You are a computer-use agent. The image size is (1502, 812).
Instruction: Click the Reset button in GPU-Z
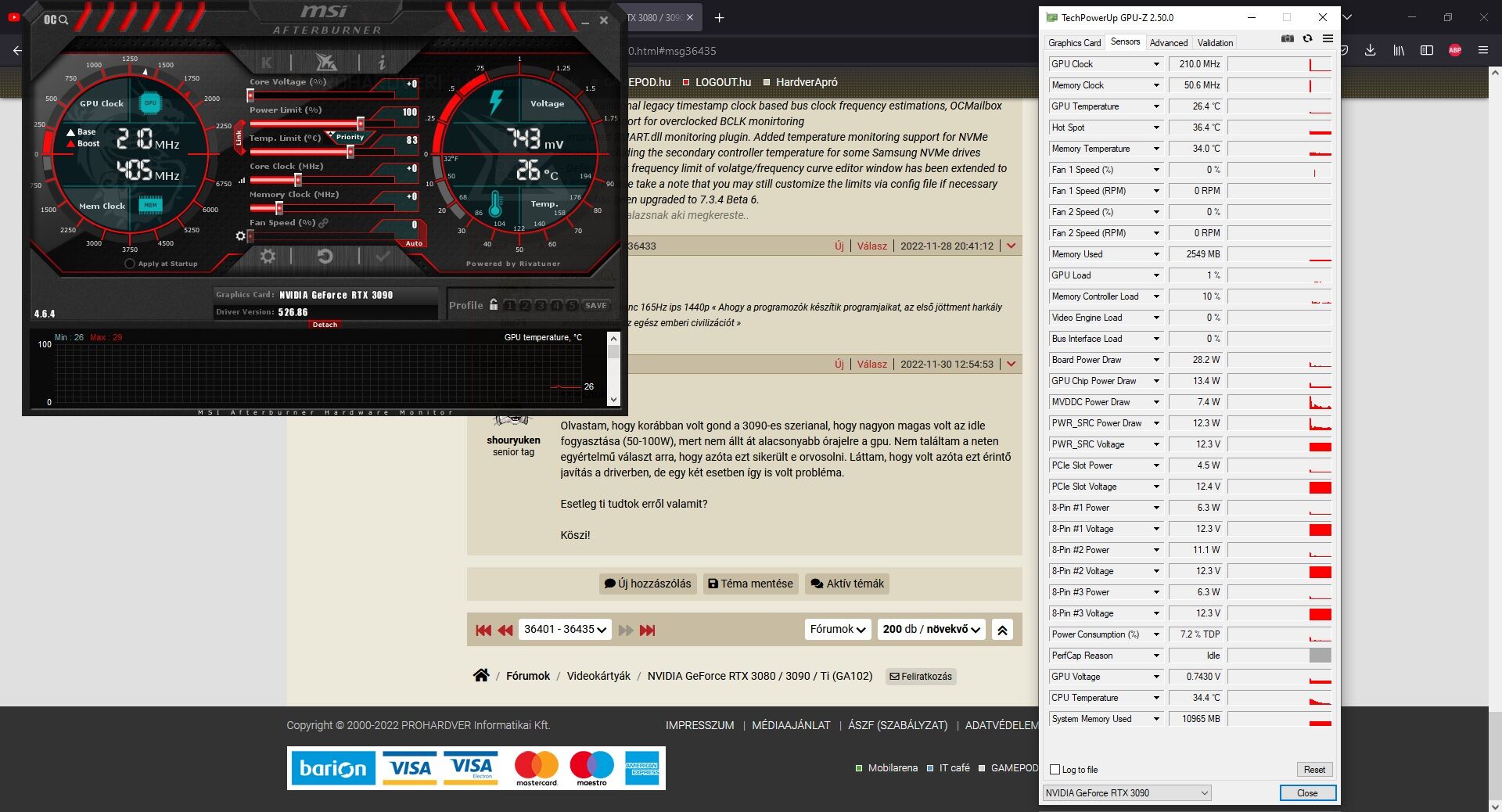pyautogui.click(x=1314, y=770)
